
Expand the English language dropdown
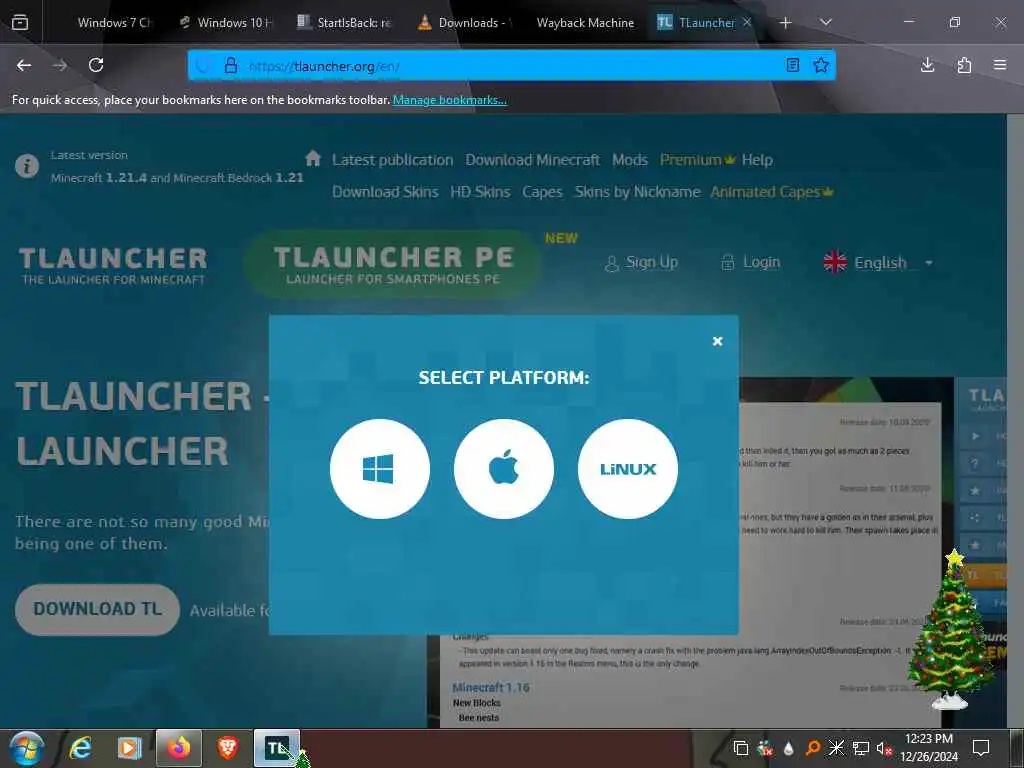[878, 263]
